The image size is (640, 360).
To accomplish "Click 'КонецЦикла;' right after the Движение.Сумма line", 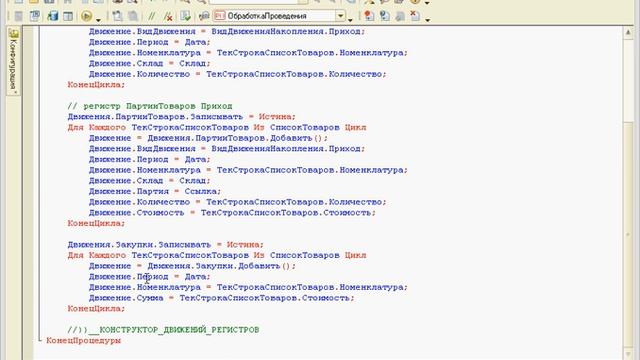I will [96, 309].
